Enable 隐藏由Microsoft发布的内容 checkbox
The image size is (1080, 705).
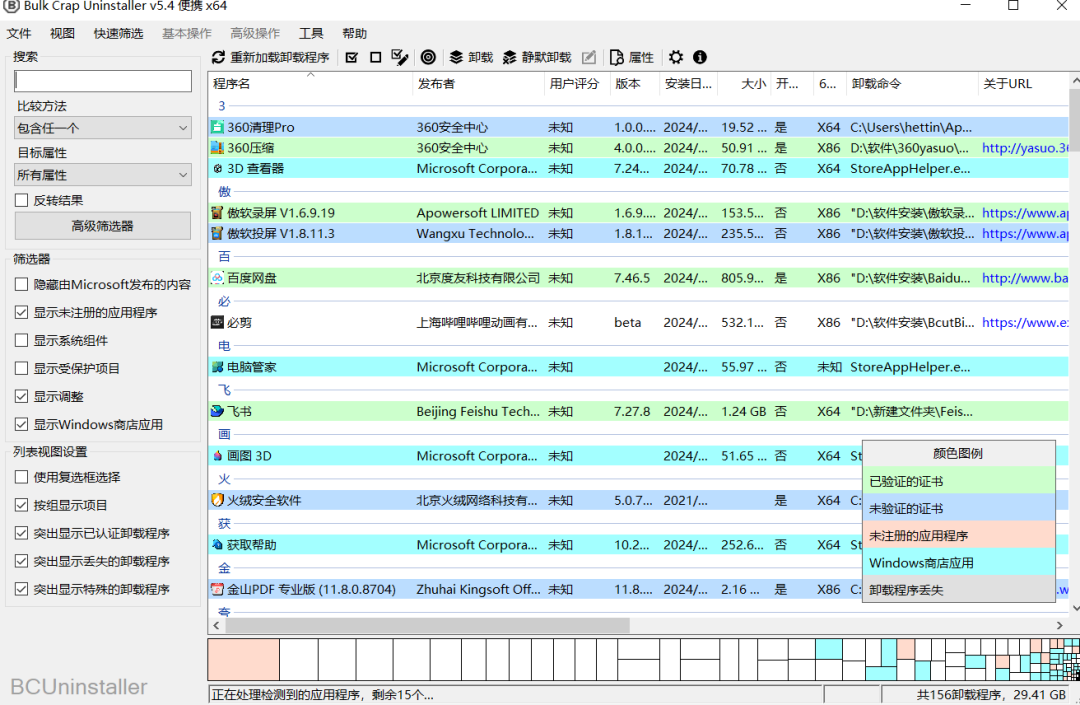point(21,284)
